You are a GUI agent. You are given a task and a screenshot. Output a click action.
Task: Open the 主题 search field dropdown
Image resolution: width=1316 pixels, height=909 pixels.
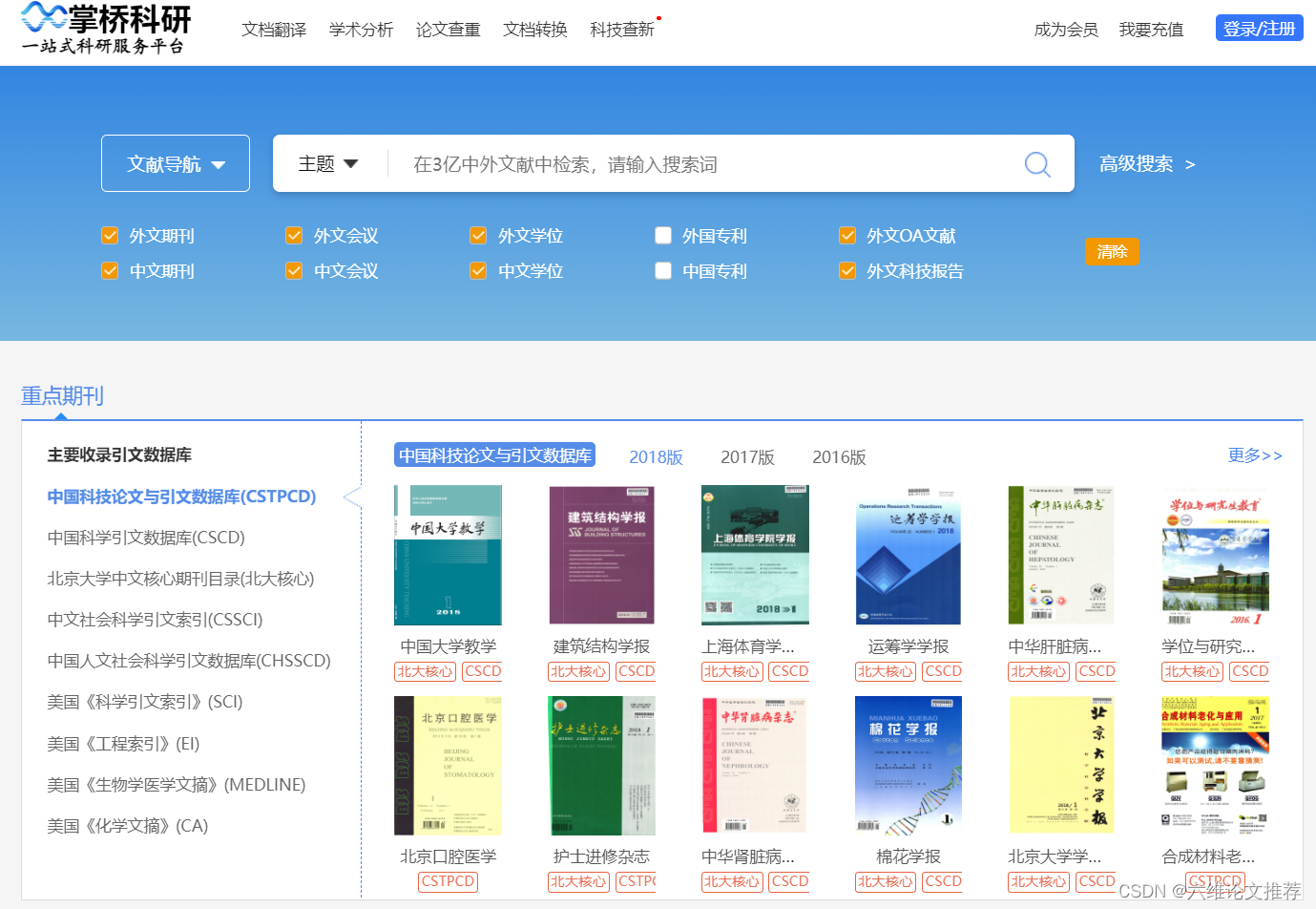[327, 163]
